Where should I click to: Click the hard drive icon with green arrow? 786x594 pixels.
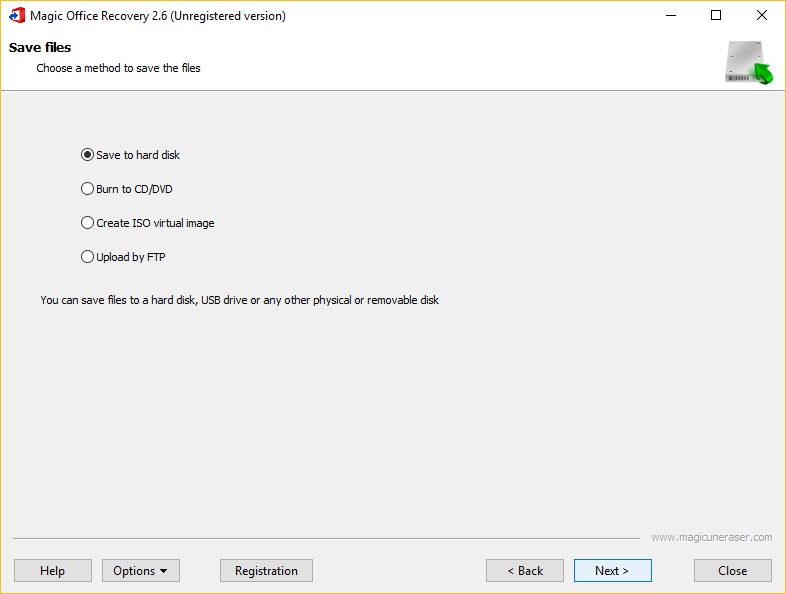click(749, 63)
